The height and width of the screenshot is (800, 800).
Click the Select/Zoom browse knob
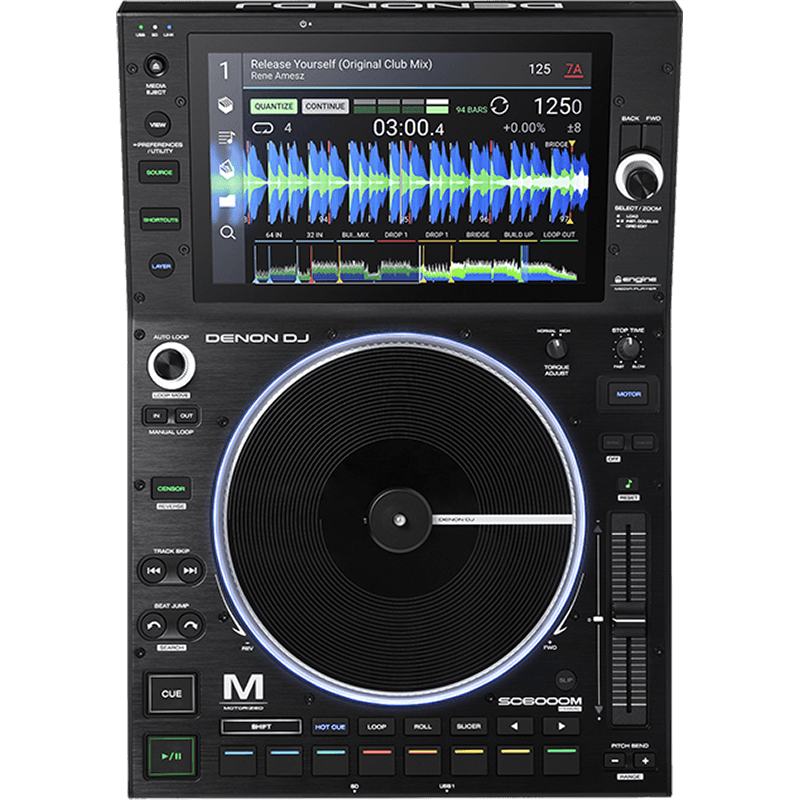click(639, 179)
